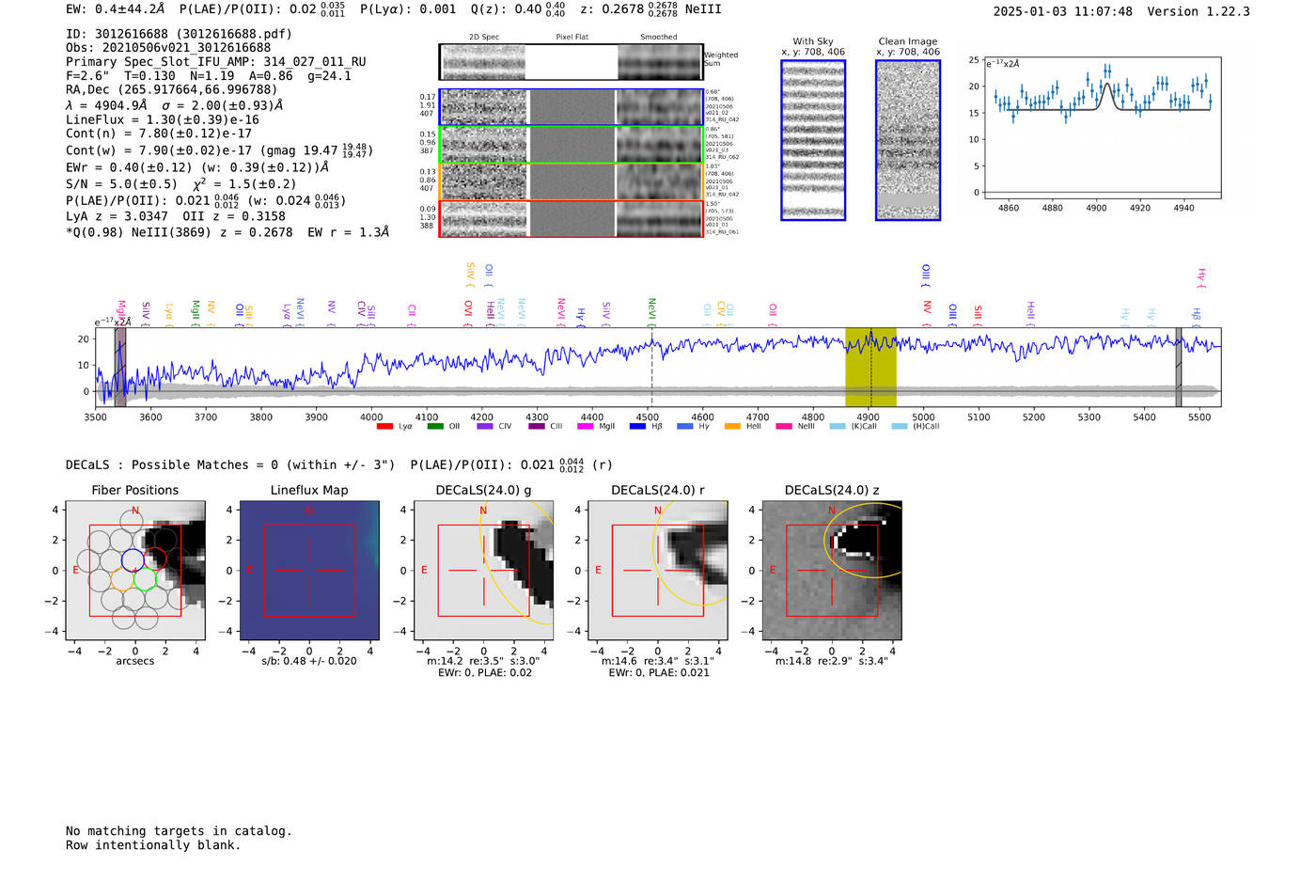
Task: Click the 'EW: 0.4±44.2Å' header value
Action: click(116, 9)
